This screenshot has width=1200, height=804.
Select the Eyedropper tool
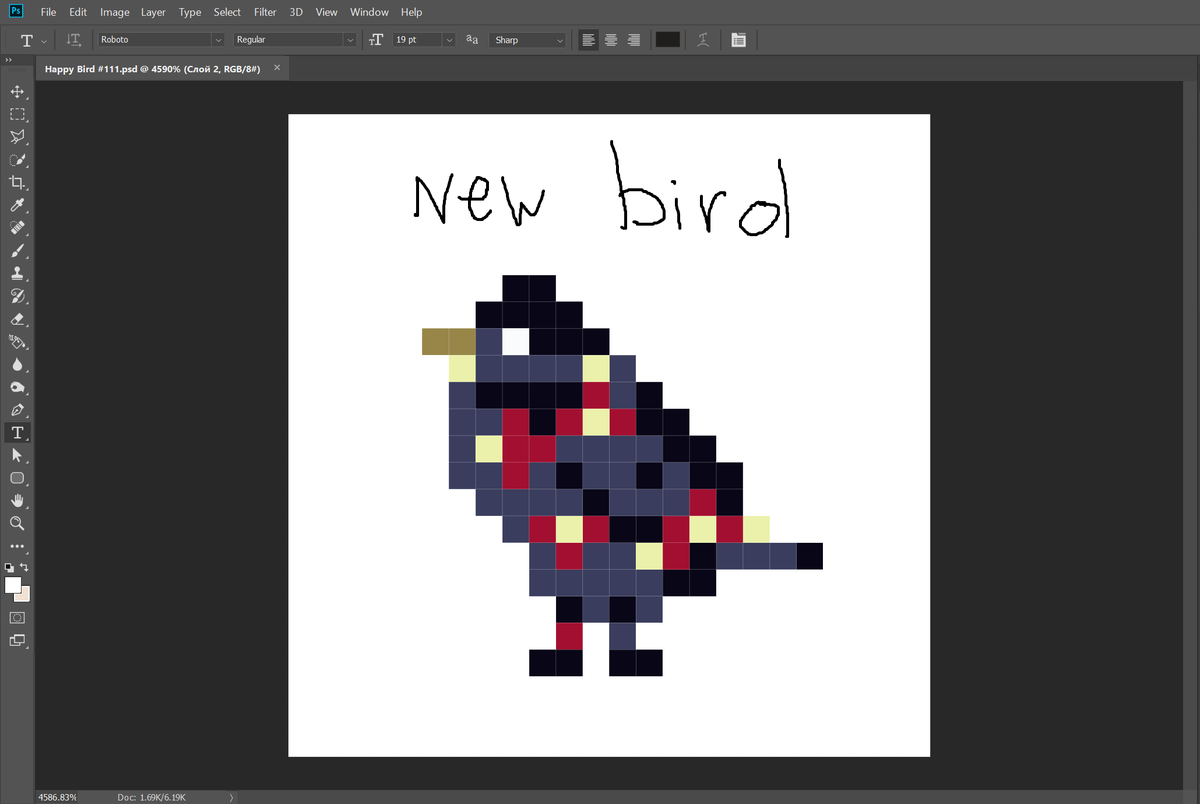click(17, 205)
